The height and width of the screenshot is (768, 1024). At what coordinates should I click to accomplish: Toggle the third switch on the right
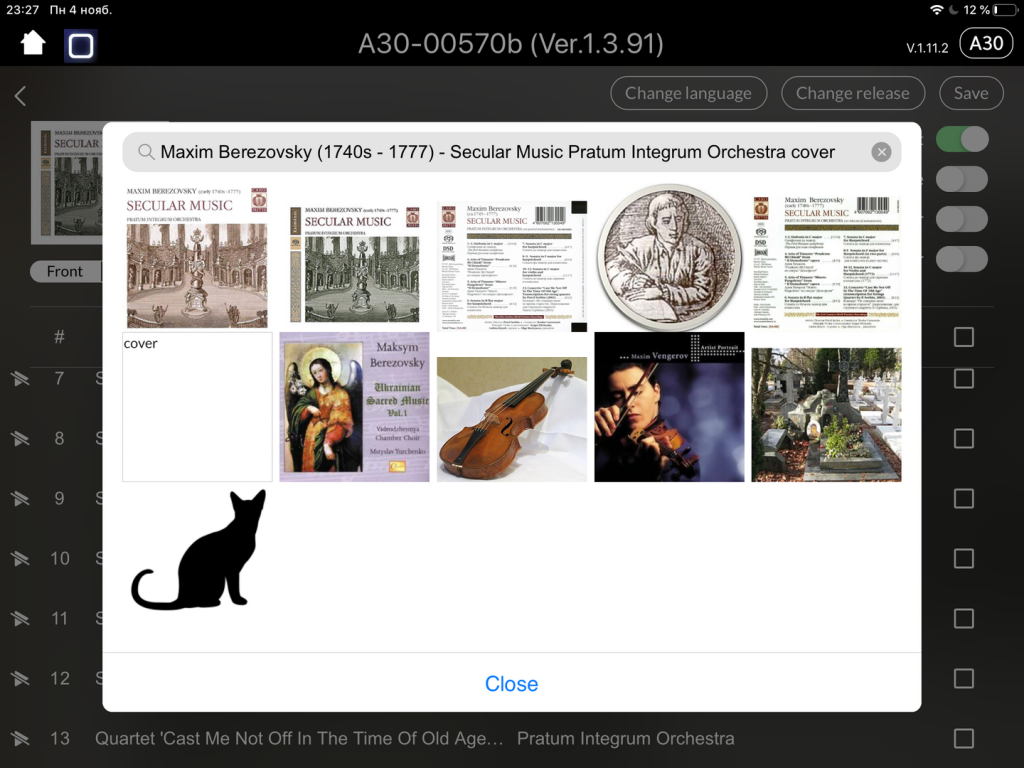coord(962,219)
